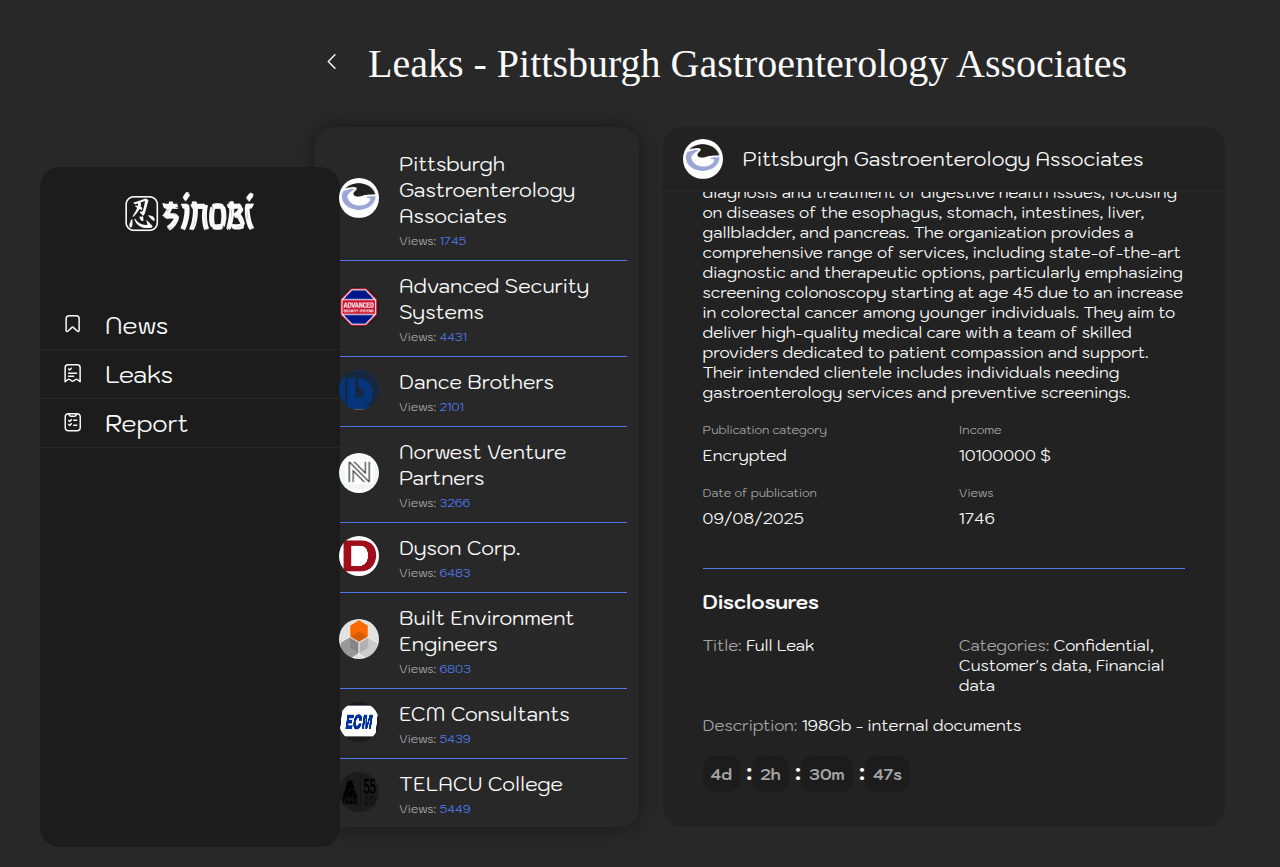
Task: Select Pittsburgh Gastroenterology Associates in the list
Action: tap(486, 191)
